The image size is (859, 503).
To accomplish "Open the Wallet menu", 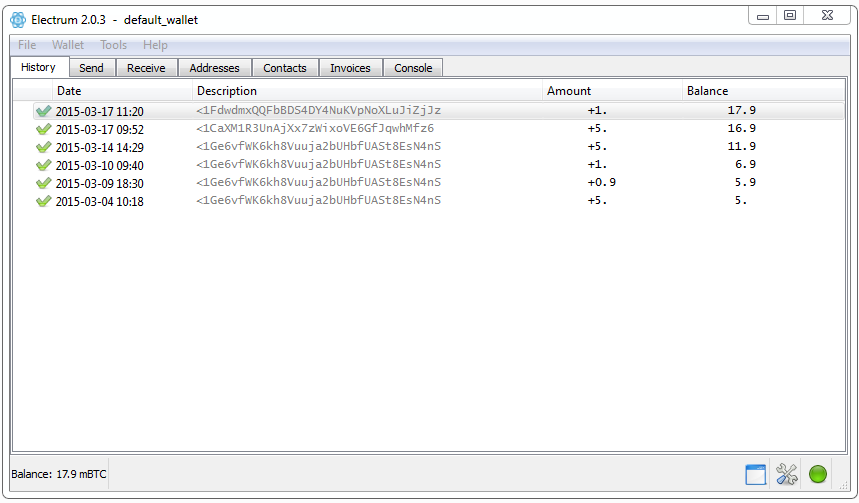I will pyautogui.click(x=68, y=45).
